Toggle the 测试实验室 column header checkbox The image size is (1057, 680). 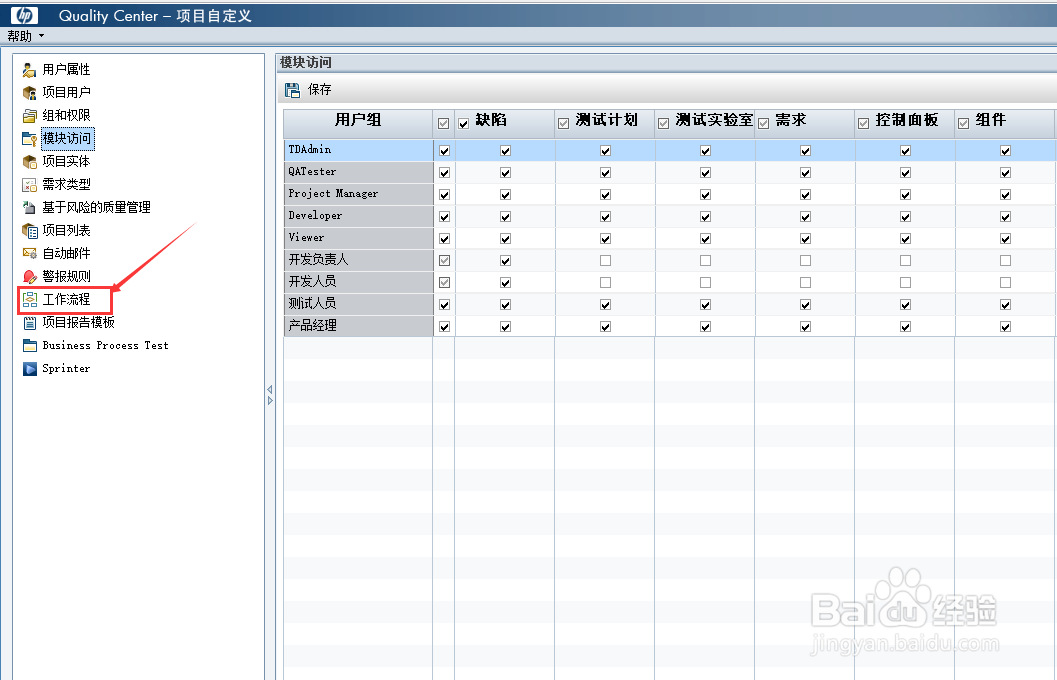(x=663, y=123)
